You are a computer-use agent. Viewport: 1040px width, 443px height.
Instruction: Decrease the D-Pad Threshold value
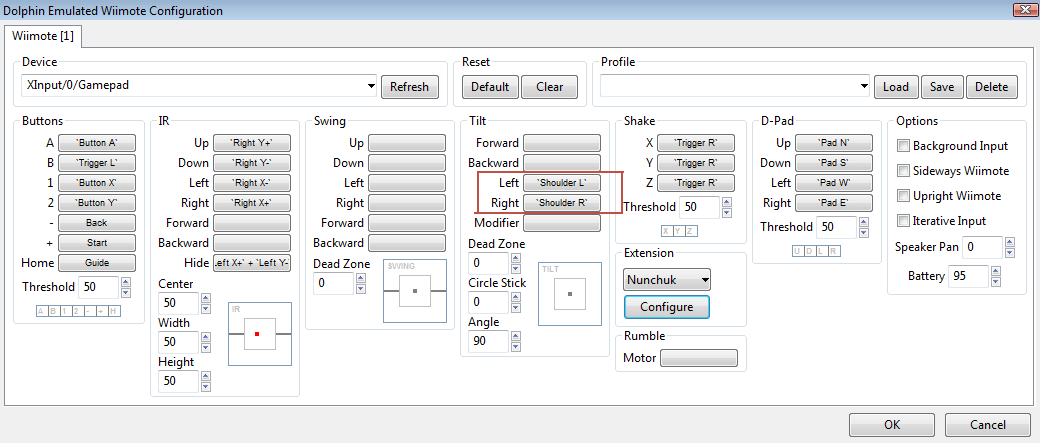tap(863, 233)
